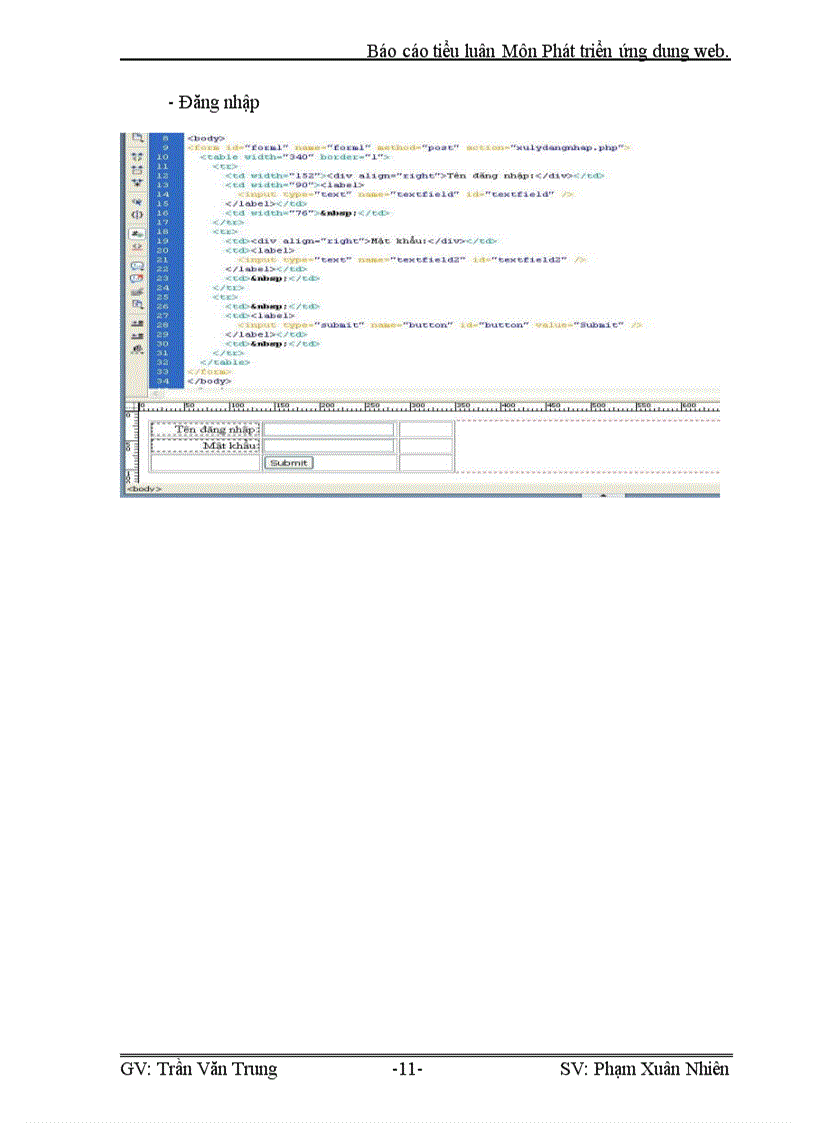Viewport: 816px width, 1123px height.
Task: Click the Tên đăng nhập text field
Action: [x=327, y=430]
